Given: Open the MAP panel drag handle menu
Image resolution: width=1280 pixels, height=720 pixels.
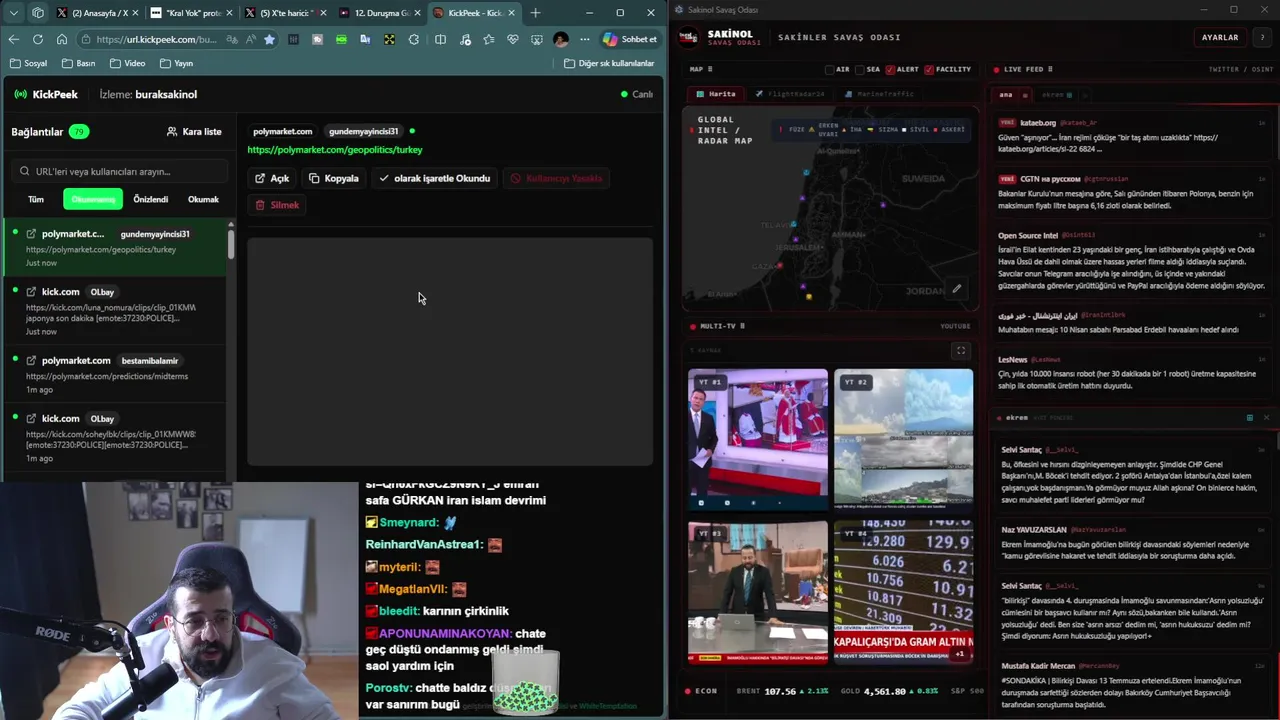Looking at the screenshot, I should 710,70.
